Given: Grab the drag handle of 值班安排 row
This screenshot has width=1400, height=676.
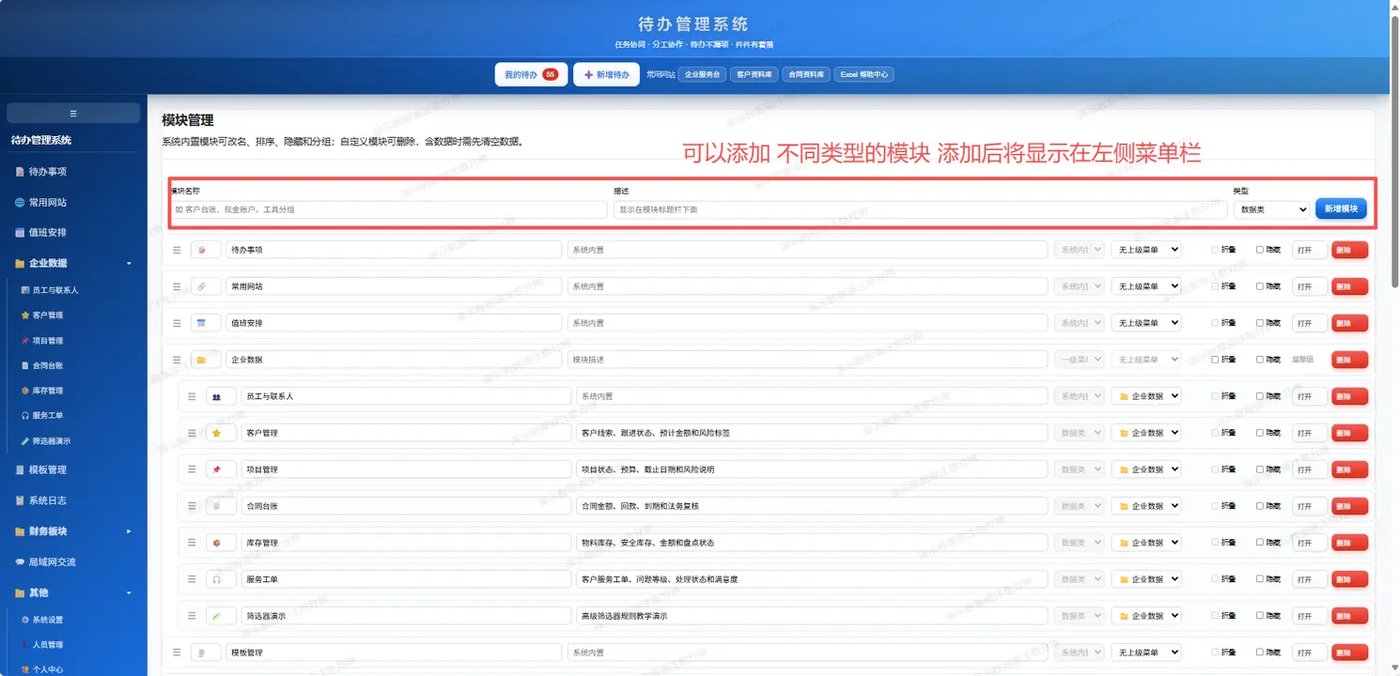Looking at the screenshot, I should (x=177, y=323).
